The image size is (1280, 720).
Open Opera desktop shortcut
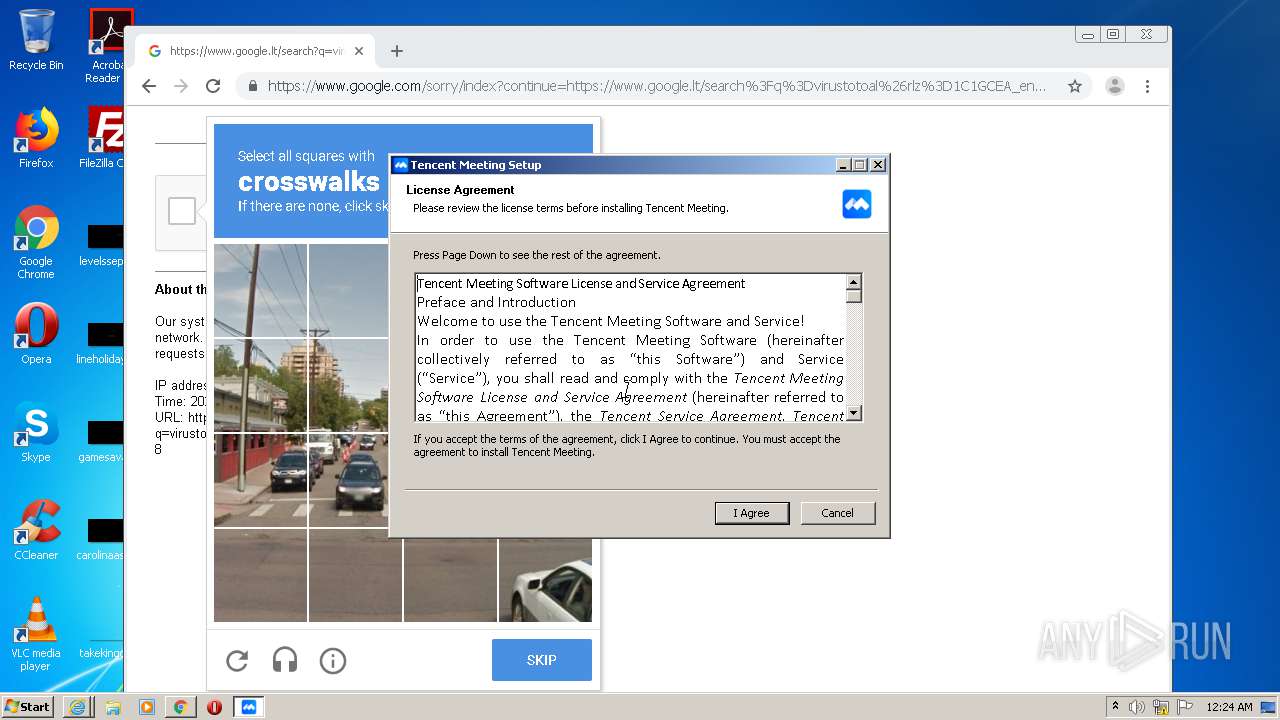(x=36, y=334)
